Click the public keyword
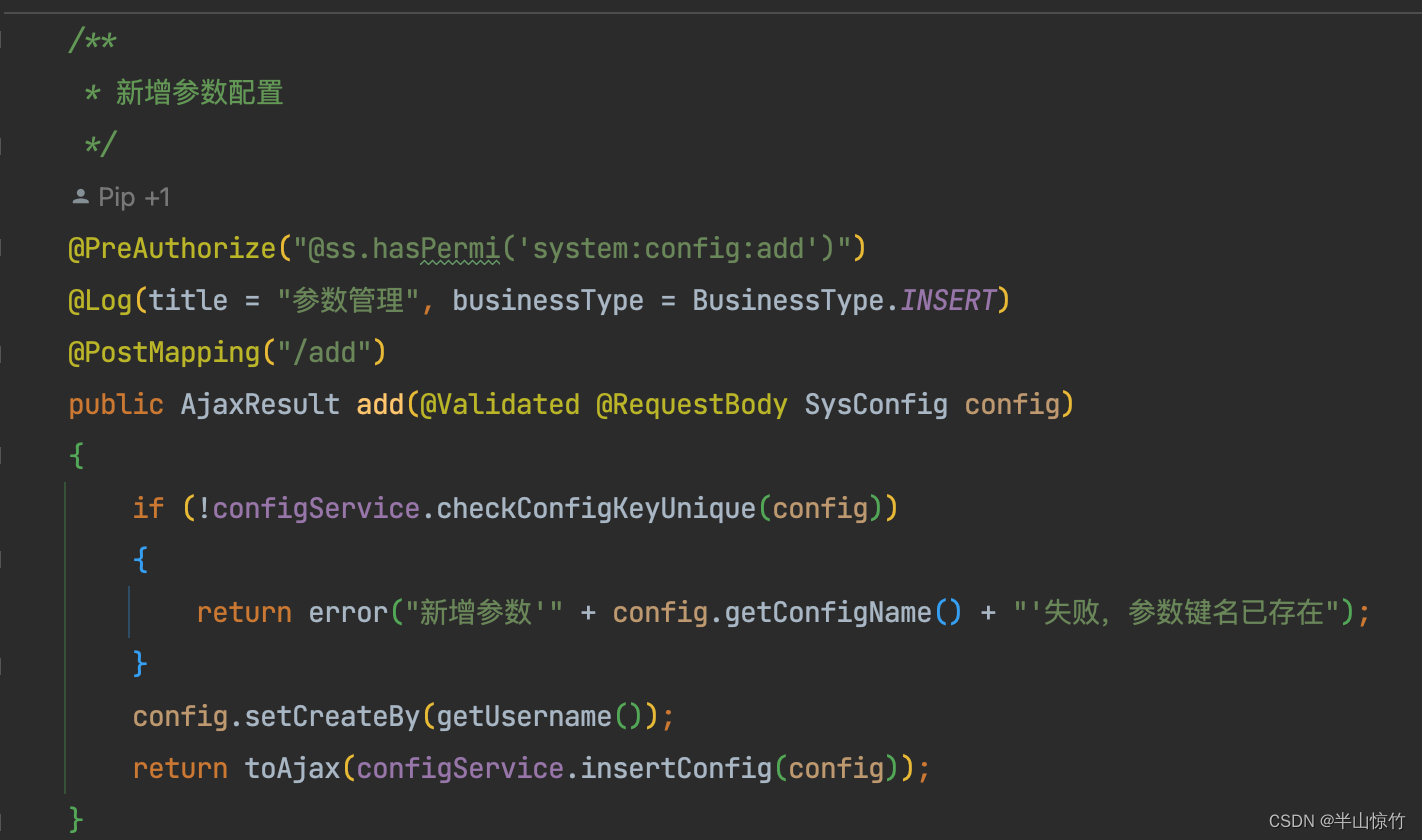This screenshot has width=1422, height=840. [116, 404]
